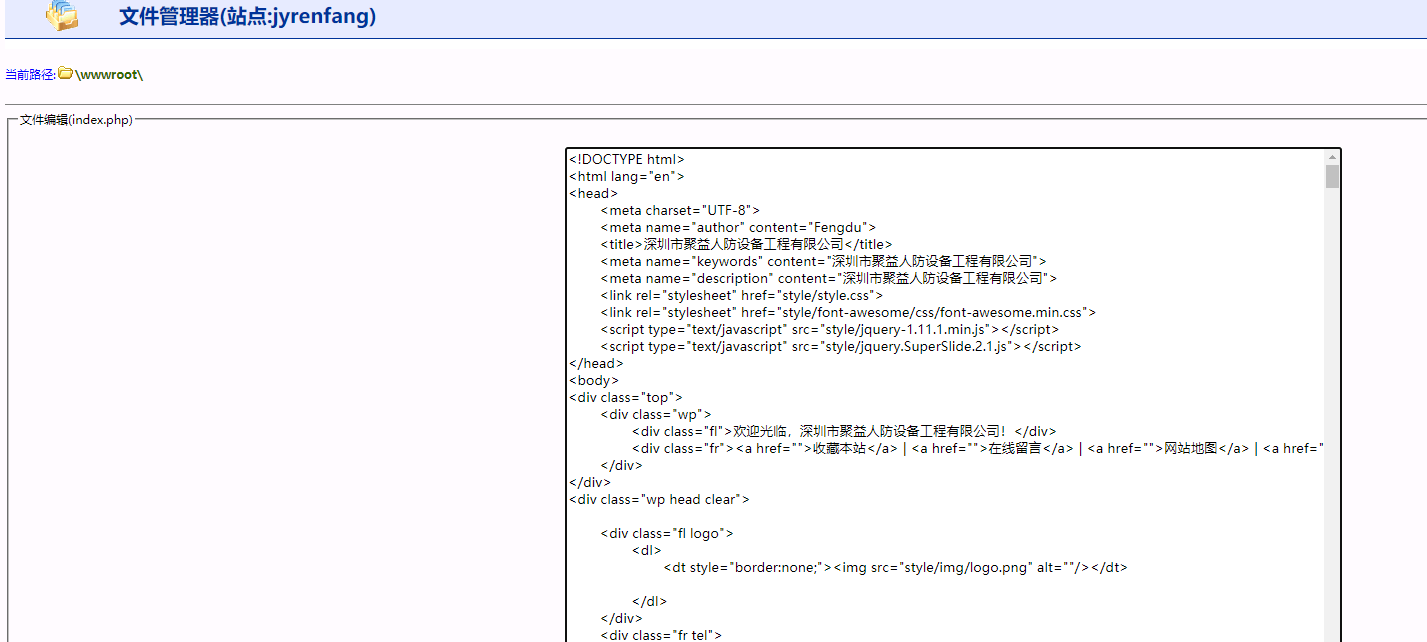Click the 文件管理器 page title heading
The height and width of the screenshot is (642, 1427).
(x=247, y=16)
